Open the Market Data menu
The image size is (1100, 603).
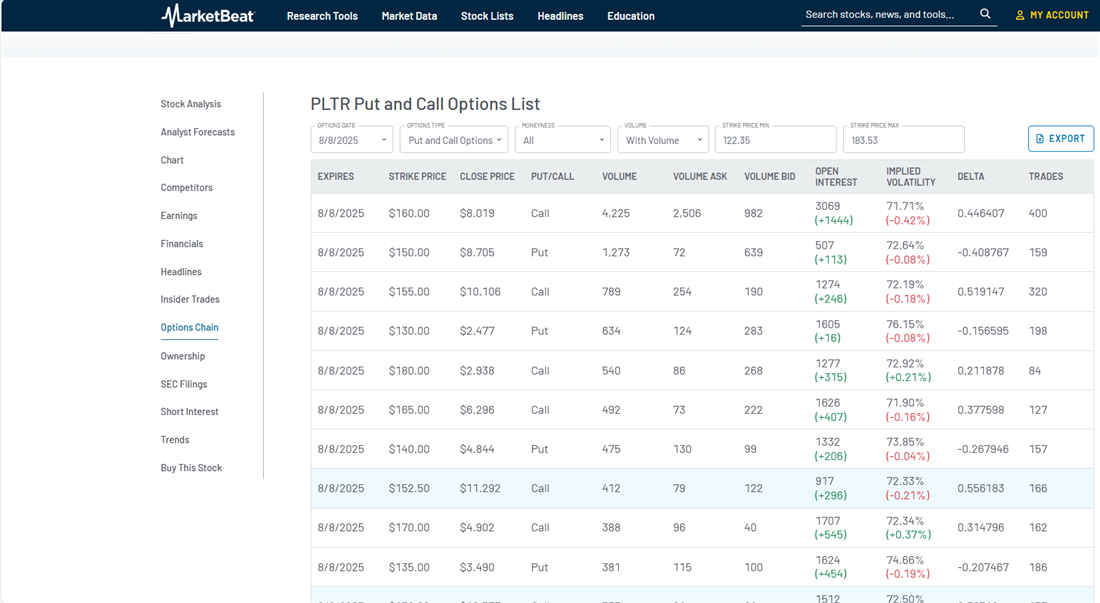[x=409, y=16]
